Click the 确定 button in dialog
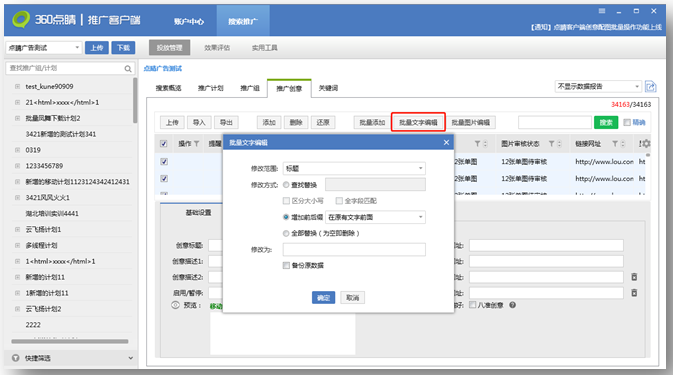Image resolution: width=673 pixels, height=375 pixels. (x=323, y=298)
